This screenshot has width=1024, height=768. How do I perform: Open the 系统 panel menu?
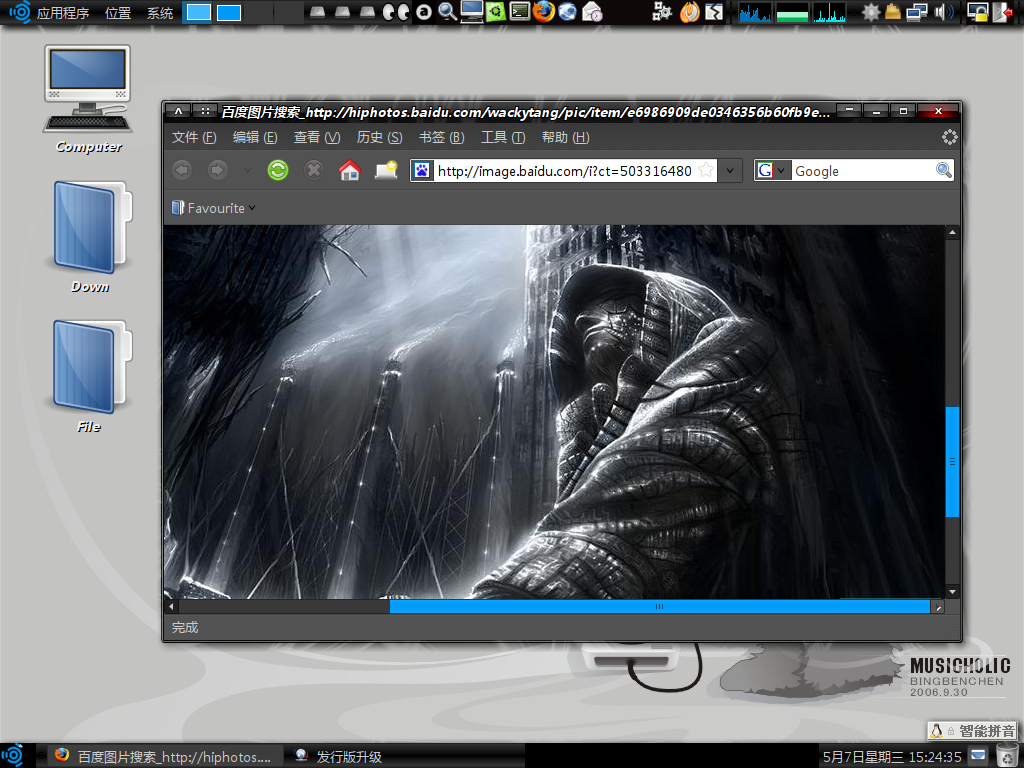point(160,12)
